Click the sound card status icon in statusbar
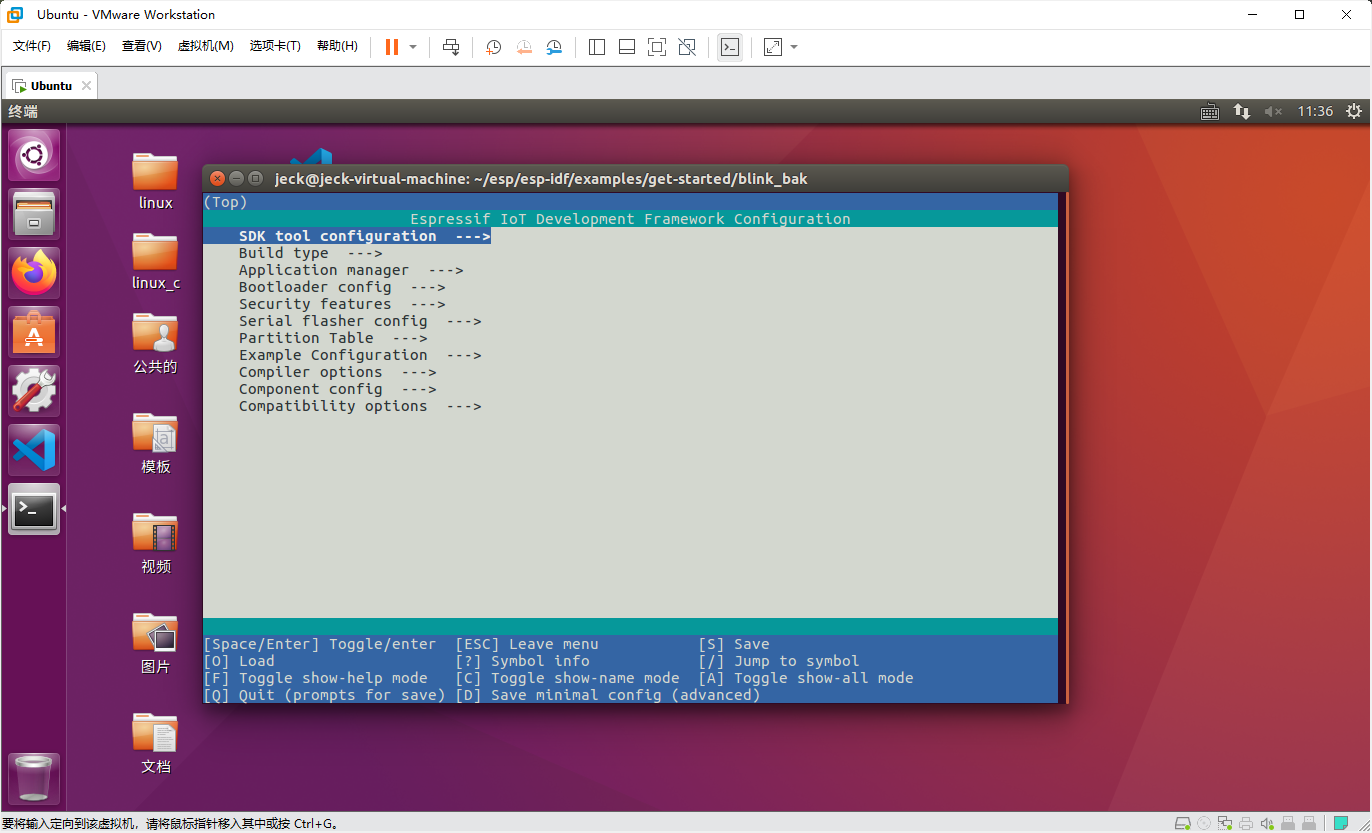The image size is (1372, 833). pyautogui.click(x=1267, y=823)
